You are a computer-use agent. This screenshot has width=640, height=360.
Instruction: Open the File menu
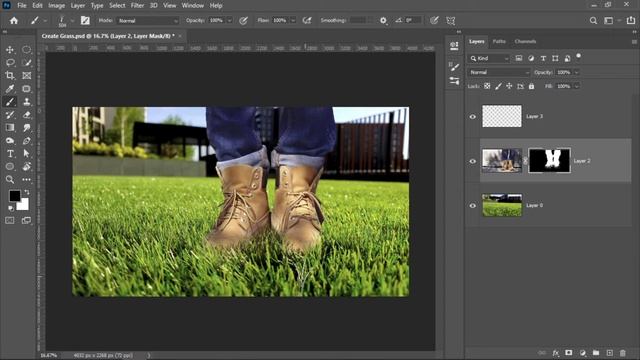tap(22, 5)
